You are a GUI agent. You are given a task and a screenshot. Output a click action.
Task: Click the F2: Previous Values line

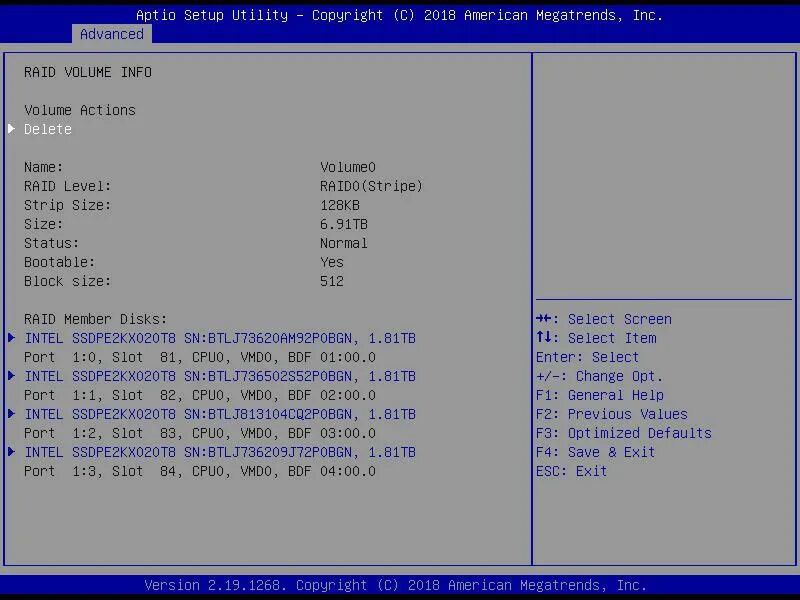(x=612, y=414)
